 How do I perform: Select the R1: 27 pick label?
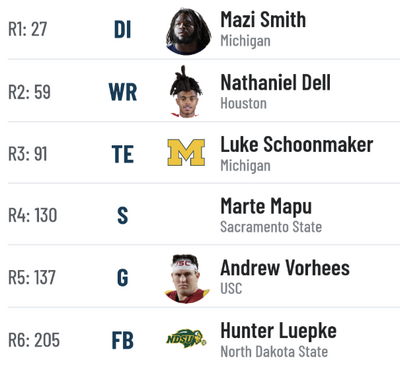[x=27, y=29]
